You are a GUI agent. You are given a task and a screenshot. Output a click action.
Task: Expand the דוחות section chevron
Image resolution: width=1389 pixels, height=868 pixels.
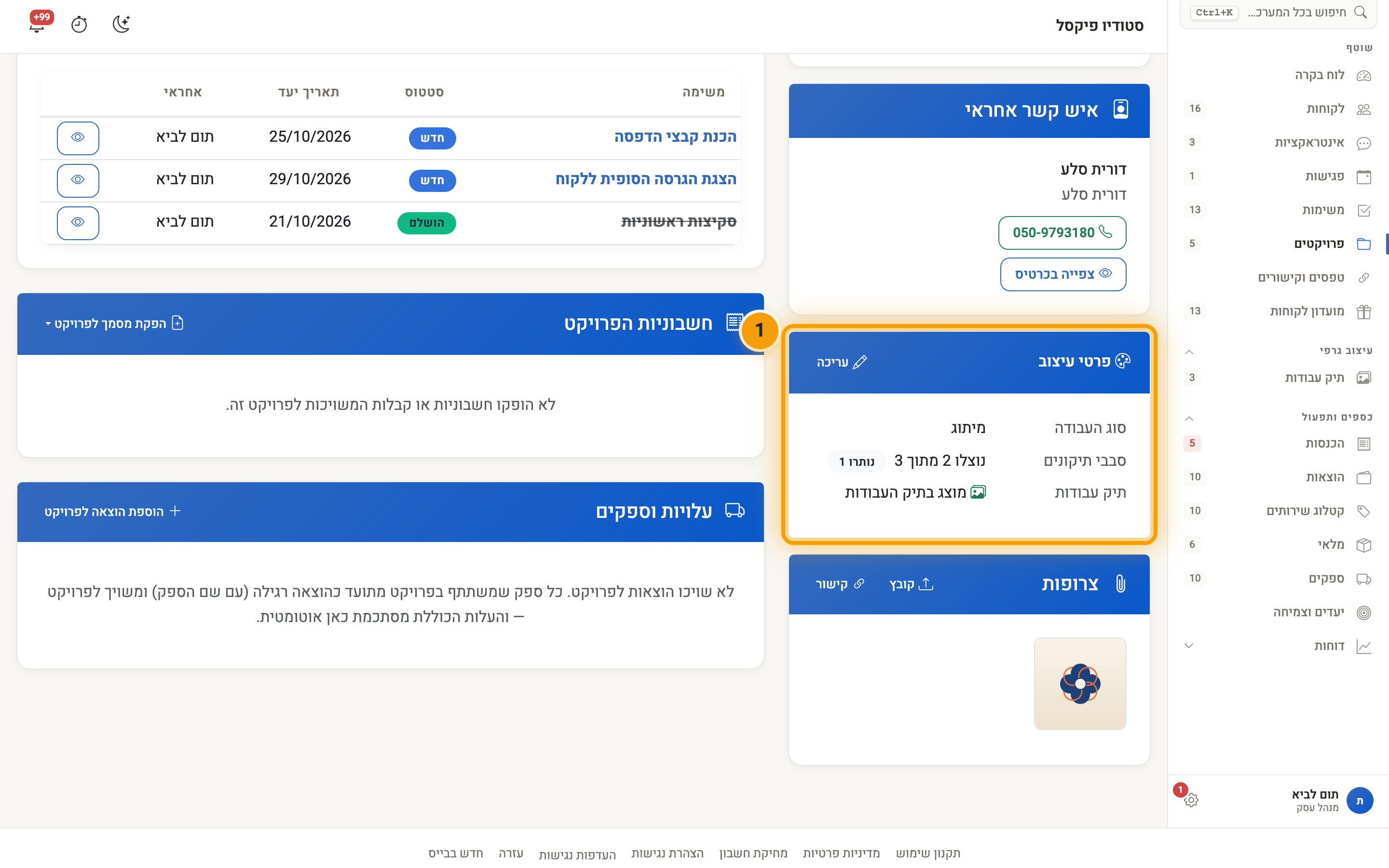(1189, 646)
